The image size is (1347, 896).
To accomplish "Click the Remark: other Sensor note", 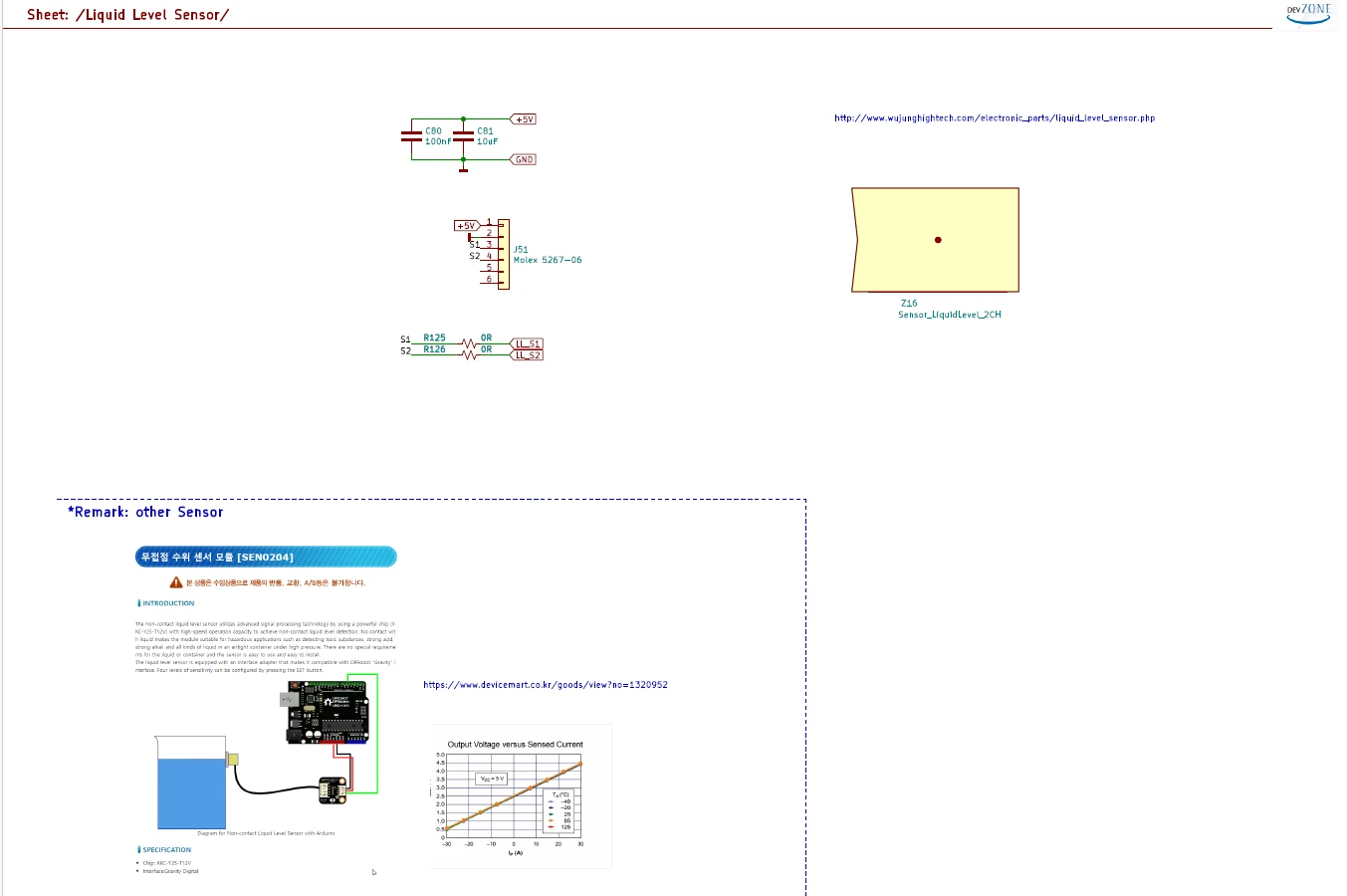I will pyautogui.click(x=145, y=513).
